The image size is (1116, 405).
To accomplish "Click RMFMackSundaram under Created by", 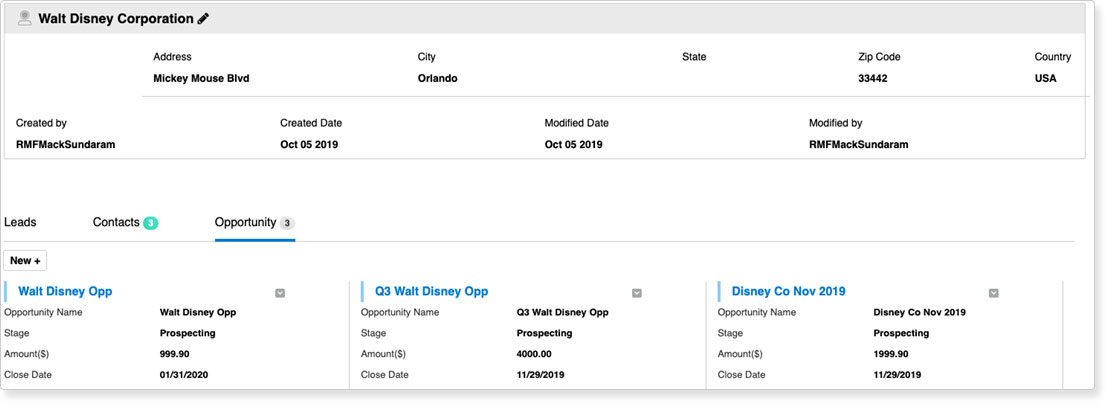I will pyautogui.click(x=65, y=144).
